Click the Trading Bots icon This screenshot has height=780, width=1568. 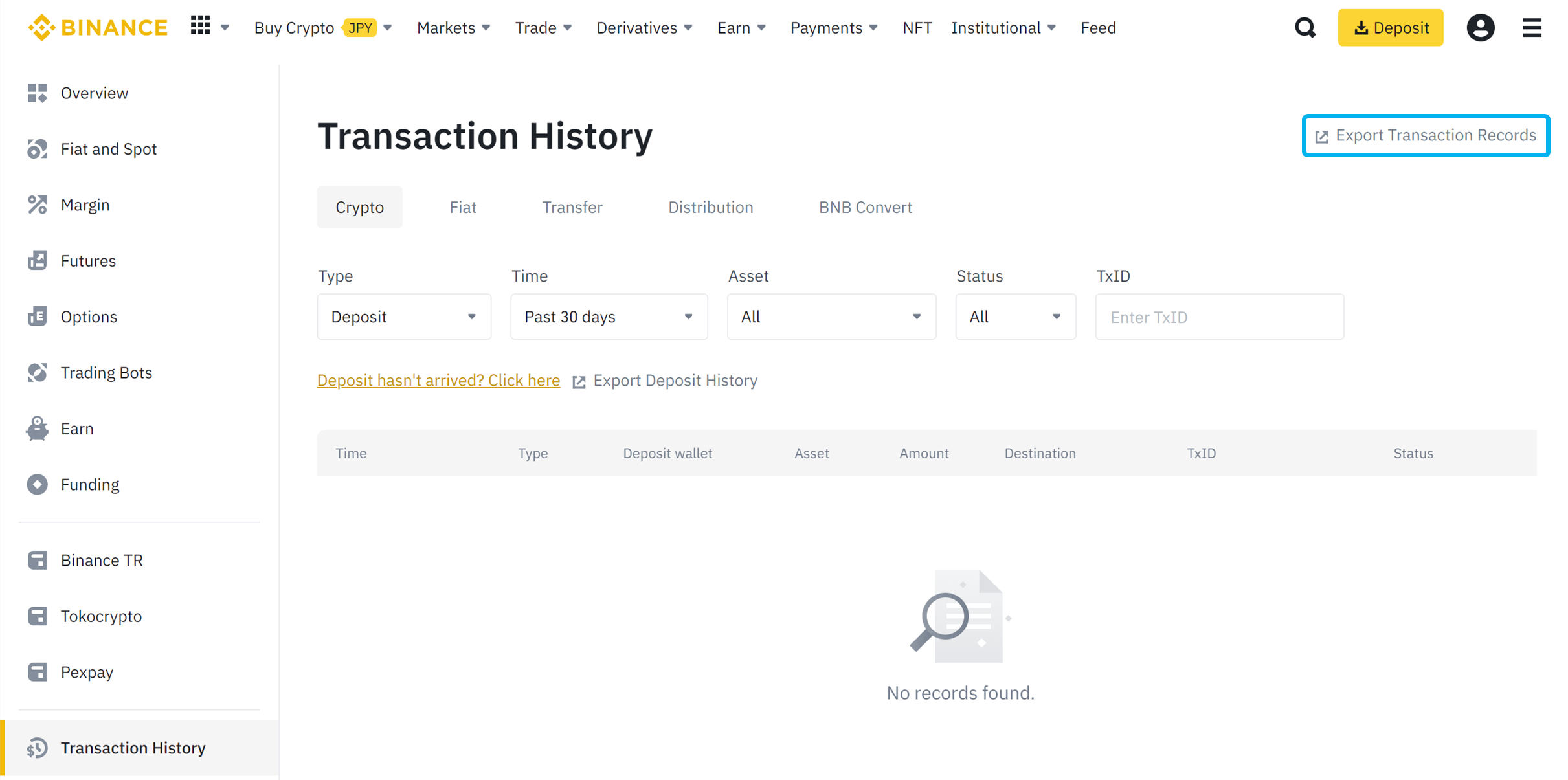tap(38, 372)
